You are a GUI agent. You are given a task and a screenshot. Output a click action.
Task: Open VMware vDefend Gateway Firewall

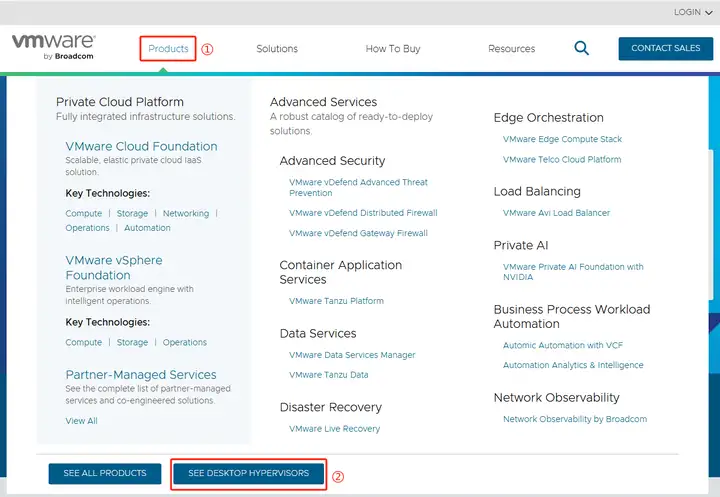358,233
